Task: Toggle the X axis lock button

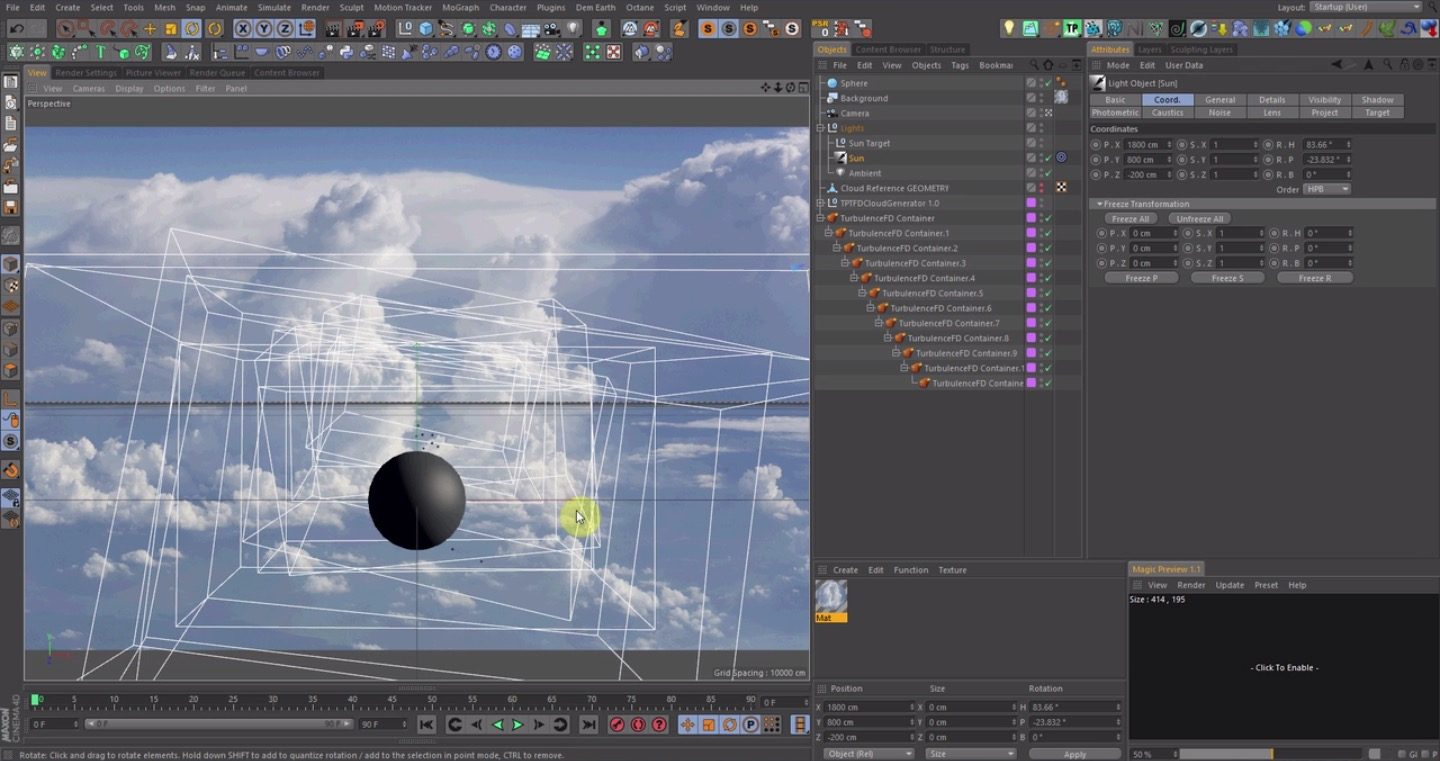Action: click(x=243, y=29)
